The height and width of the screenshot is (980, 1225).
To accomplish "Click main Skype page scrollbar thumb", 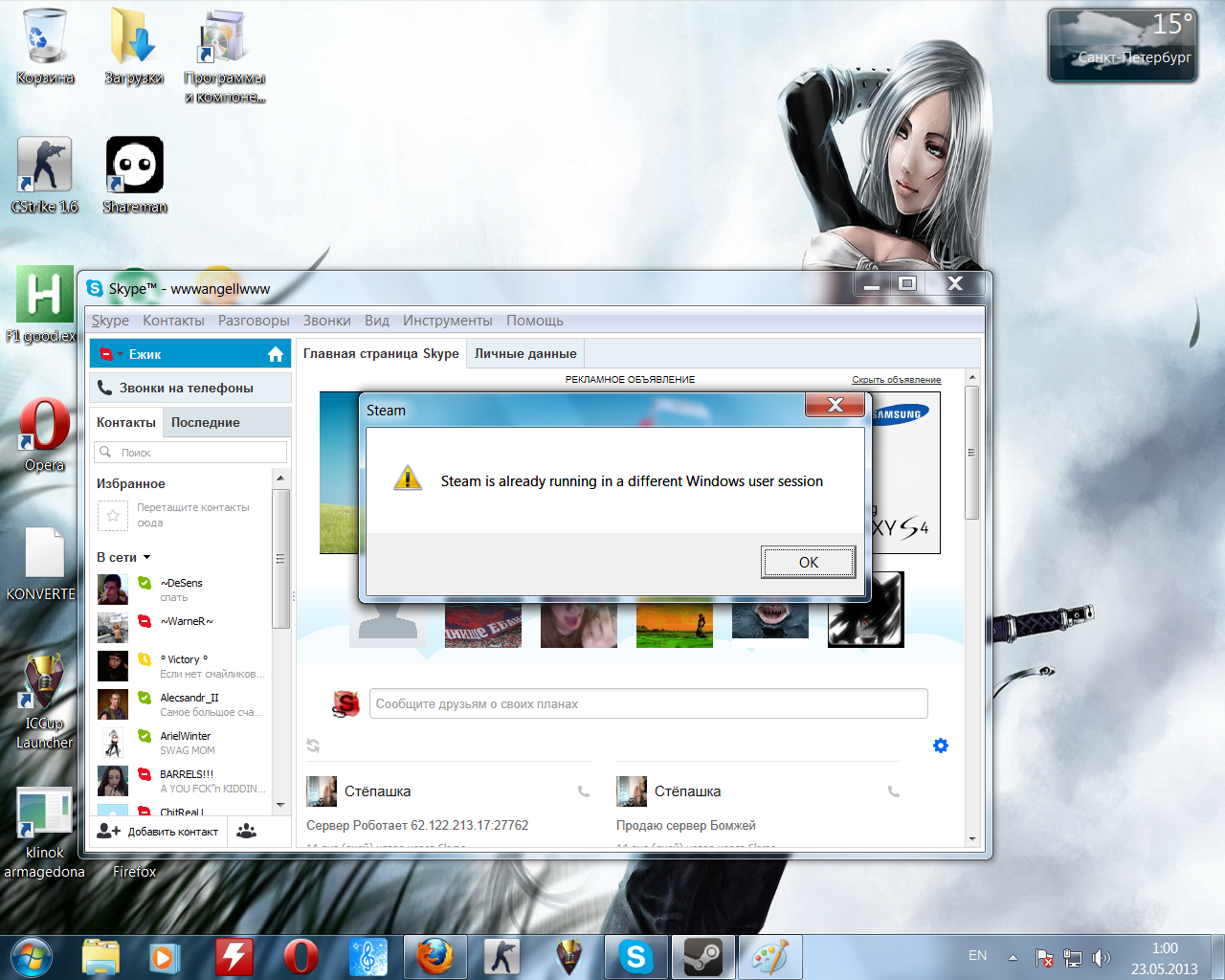I will click(x=971, y=453).
